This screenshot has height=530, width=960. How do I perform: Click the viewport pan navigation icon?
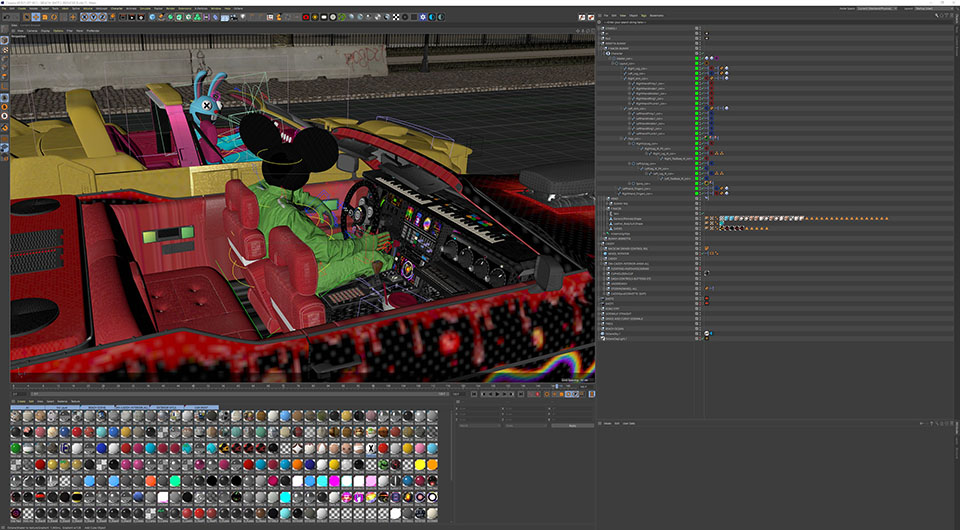click(x=578, y=31)
